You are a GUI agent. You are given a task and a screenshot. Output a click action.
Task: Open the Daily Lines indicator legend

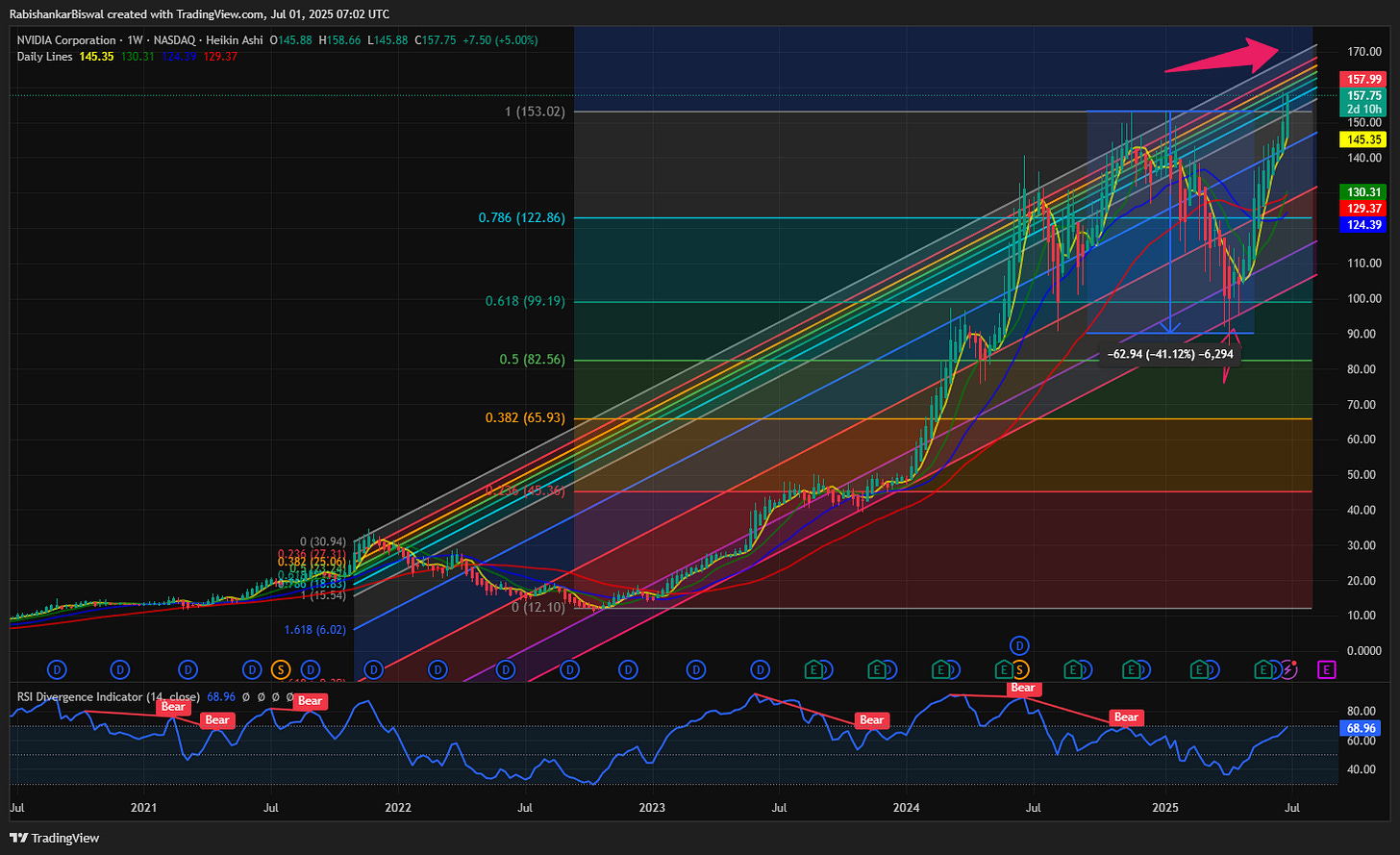pos(45,57)
